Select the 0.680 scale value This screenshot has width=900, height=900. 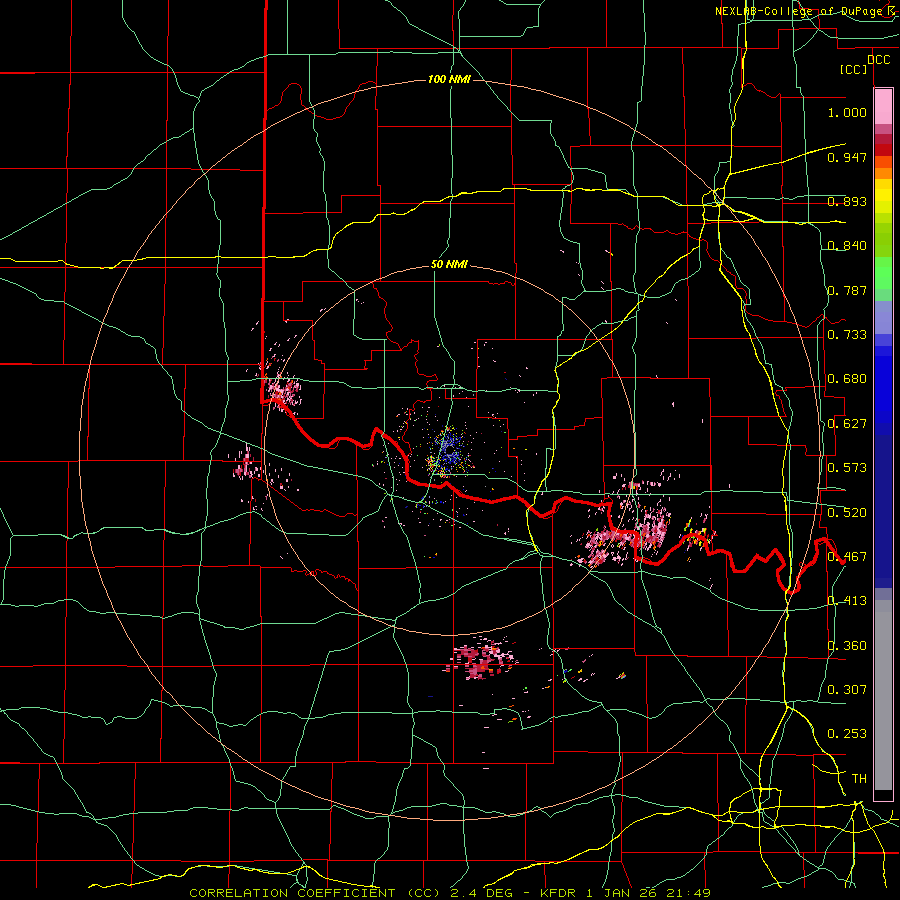pos(847,379)
